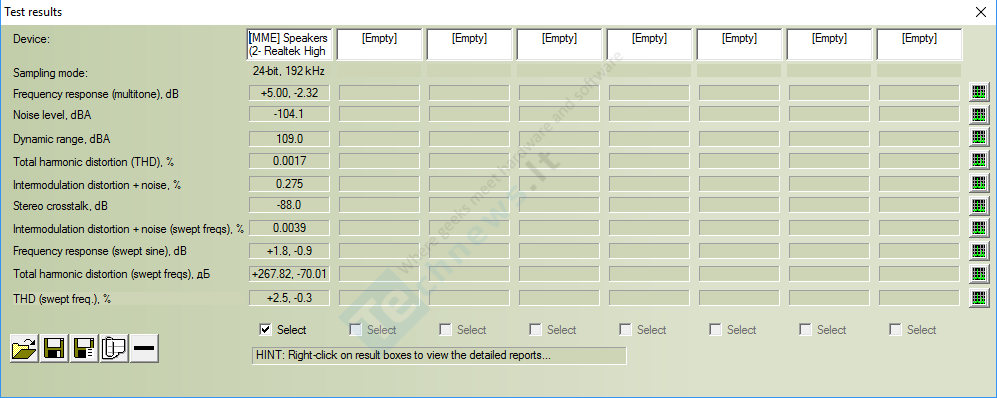Open the Frequency response (multitone) graph icon
The height and width of the screenshot is (398, 997).
click(979, 92)
